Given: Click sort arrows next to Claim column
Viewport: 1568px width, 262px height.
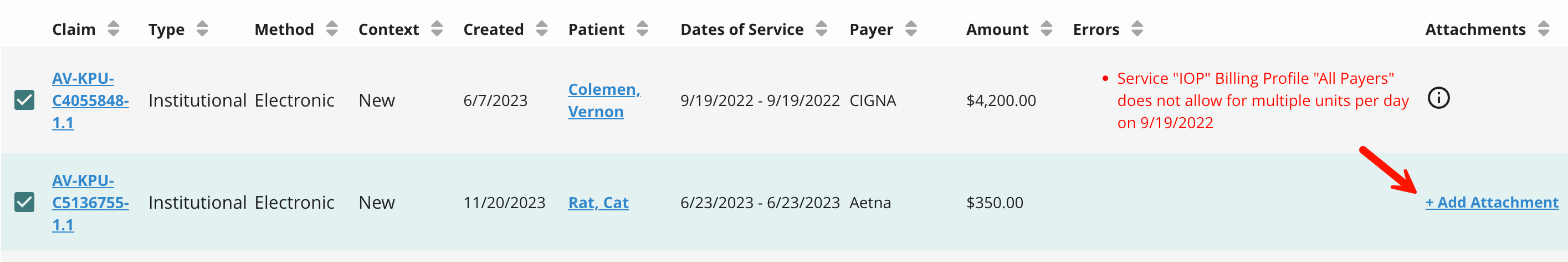Looking at the screenshot, I should (113, 29).
